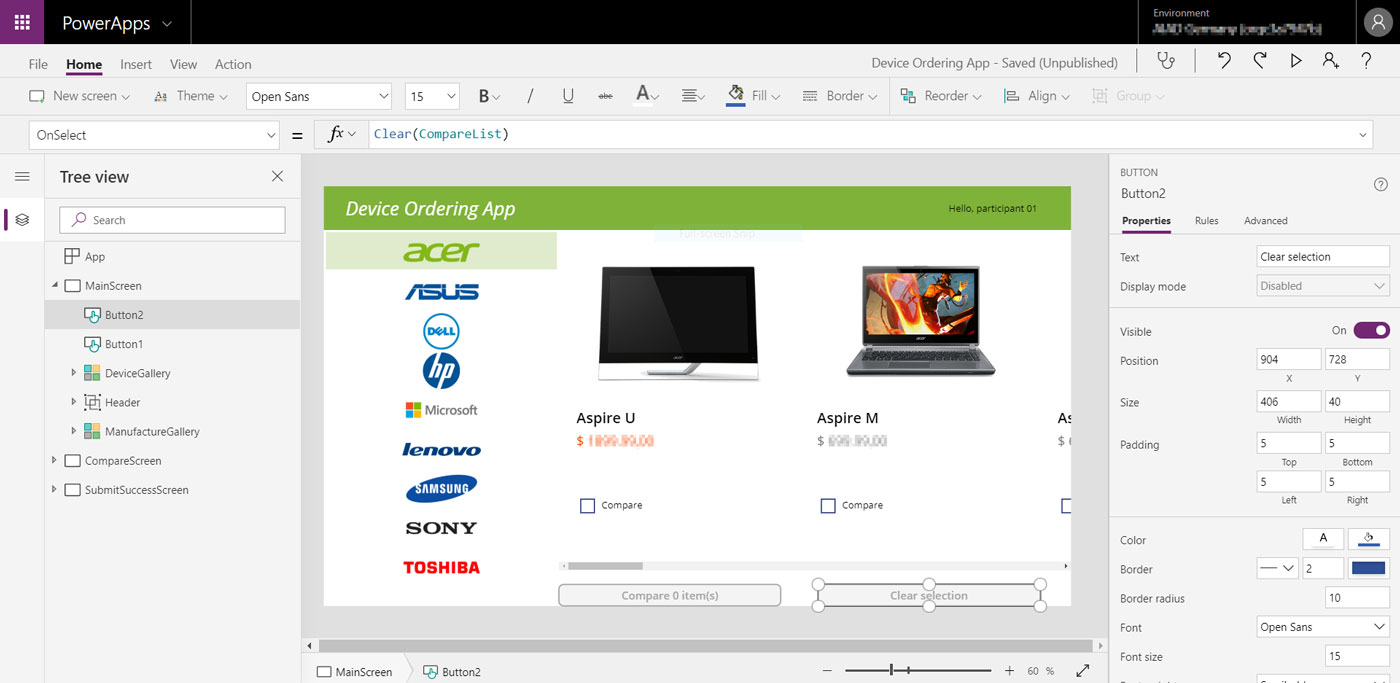Open the Fill color options
Image resolution: width=1400 pixels, height=683 pixels.
[752, 95]
